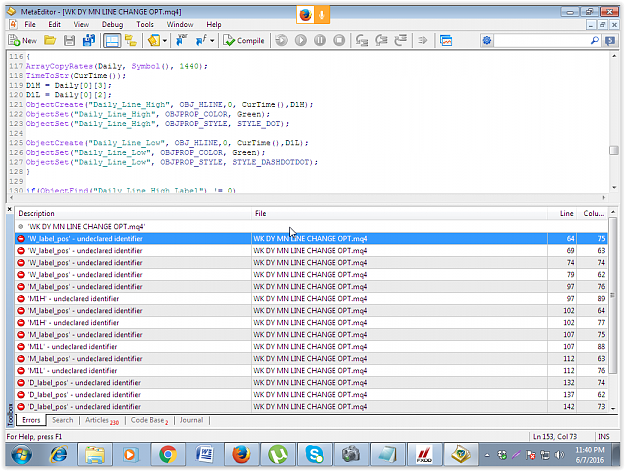This screenshot has height=471, width=625.
Task: Sort errors by File column header
Action: pos(399,214)
